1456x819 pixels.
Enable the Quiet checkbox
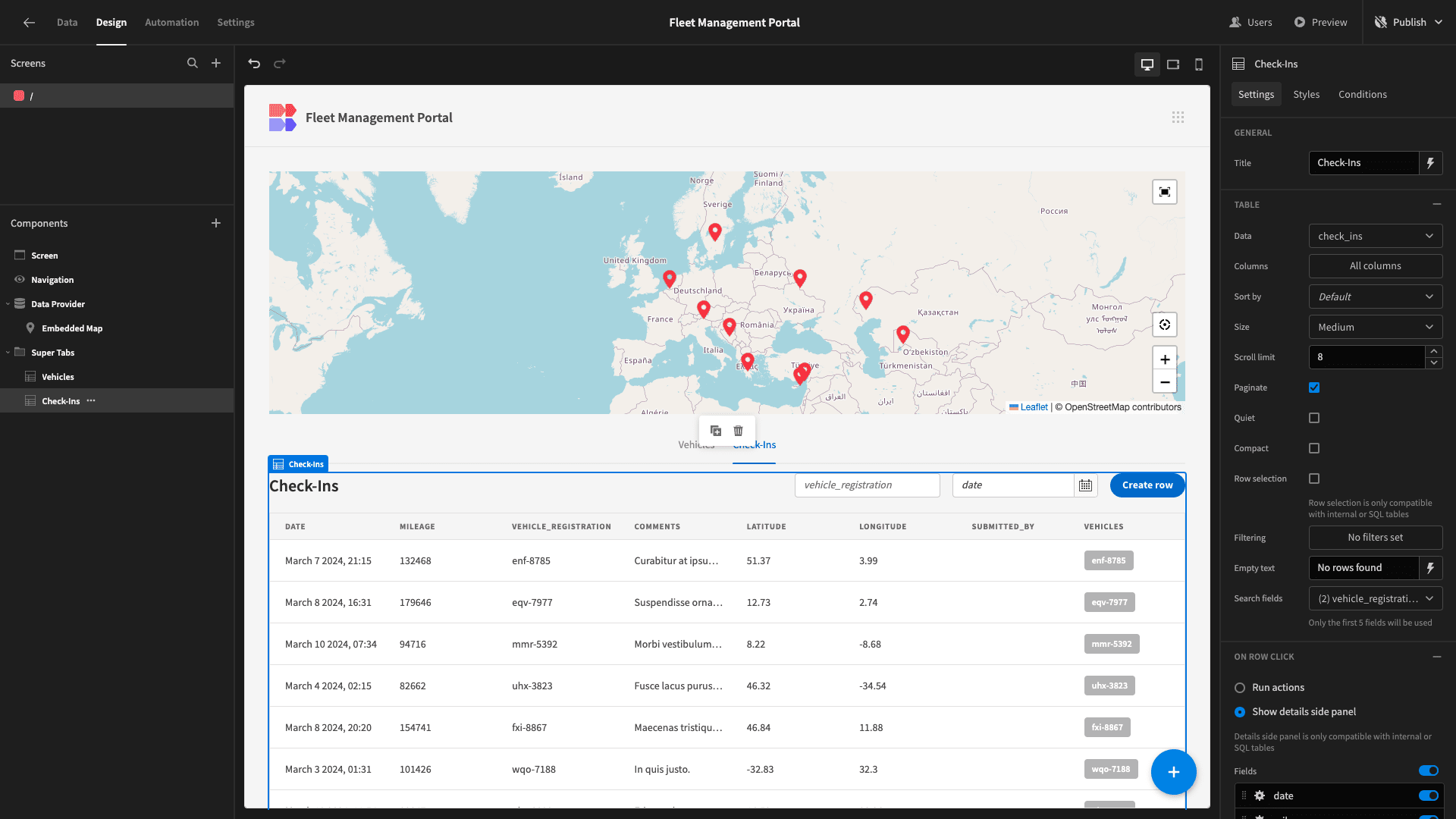tap(1314, 418)
